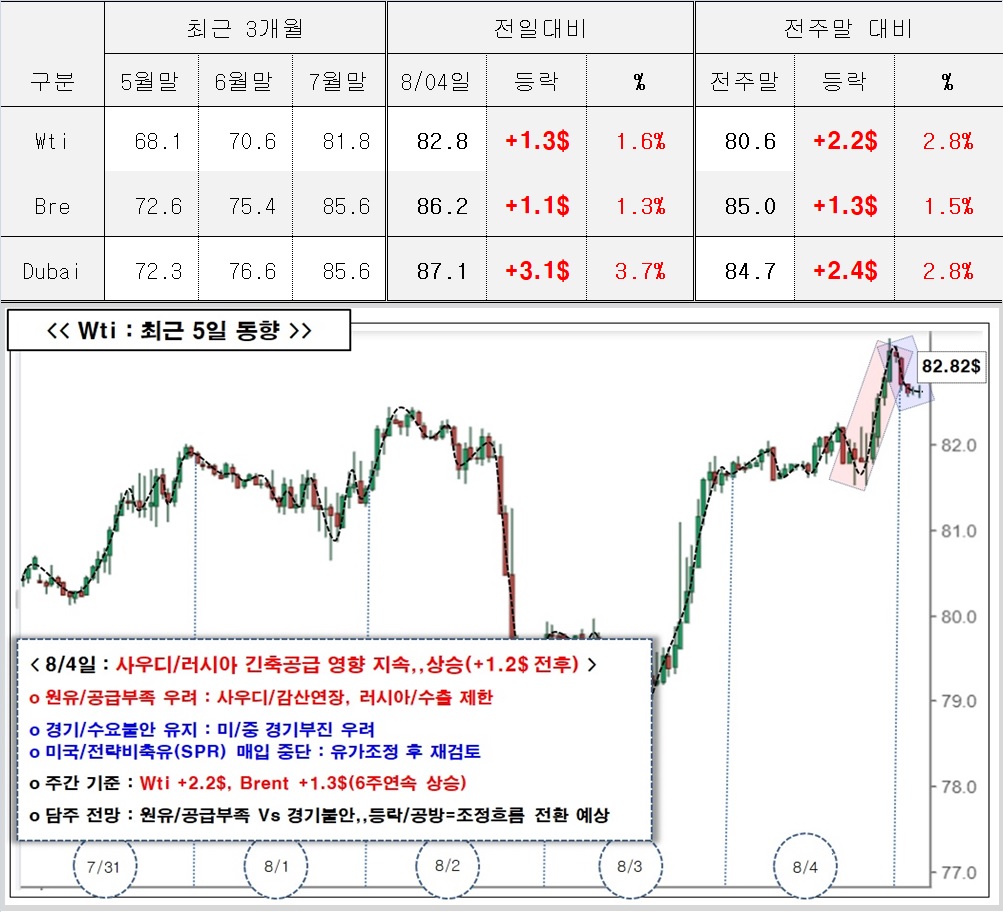The image size is (1003, 912).
Task: Select Dubai daily percent 3.7%
Action: pos(641,272)
